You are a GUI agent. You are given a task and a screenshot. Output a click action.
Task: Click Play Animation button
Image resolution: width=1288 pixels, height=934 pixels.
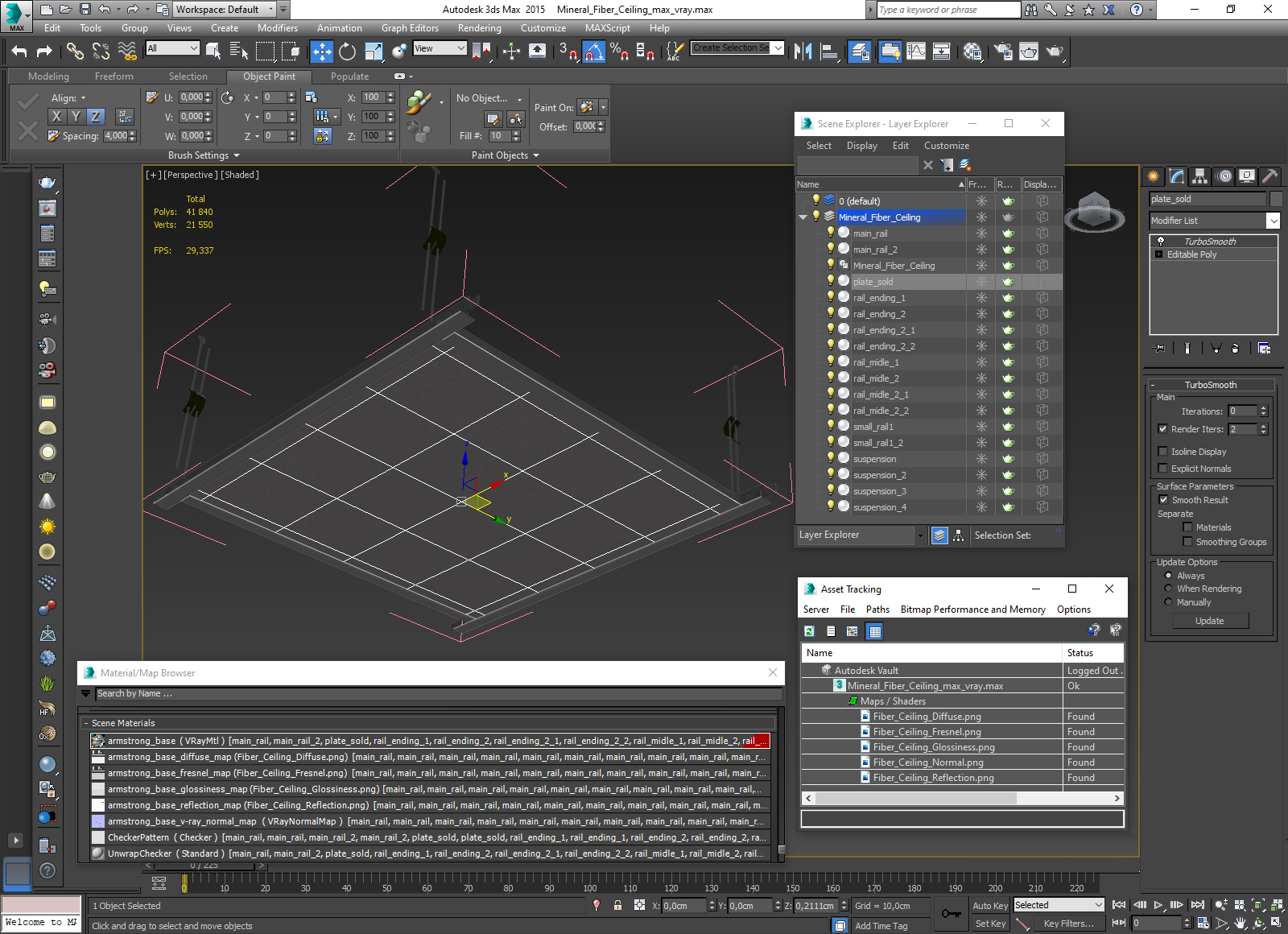[x=1159, y=905]
